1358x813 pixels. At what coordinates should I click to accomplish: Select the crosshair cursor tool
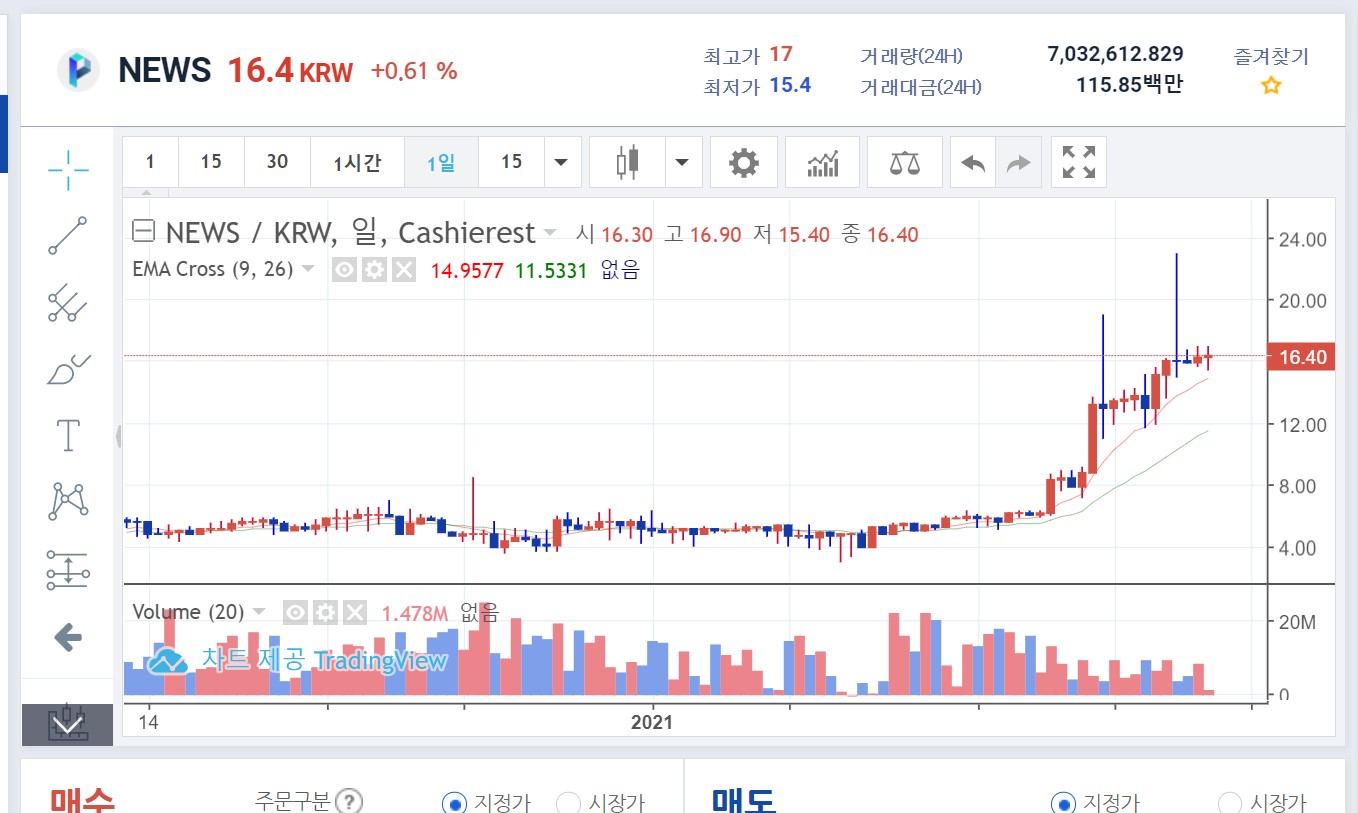click(68, 170)
